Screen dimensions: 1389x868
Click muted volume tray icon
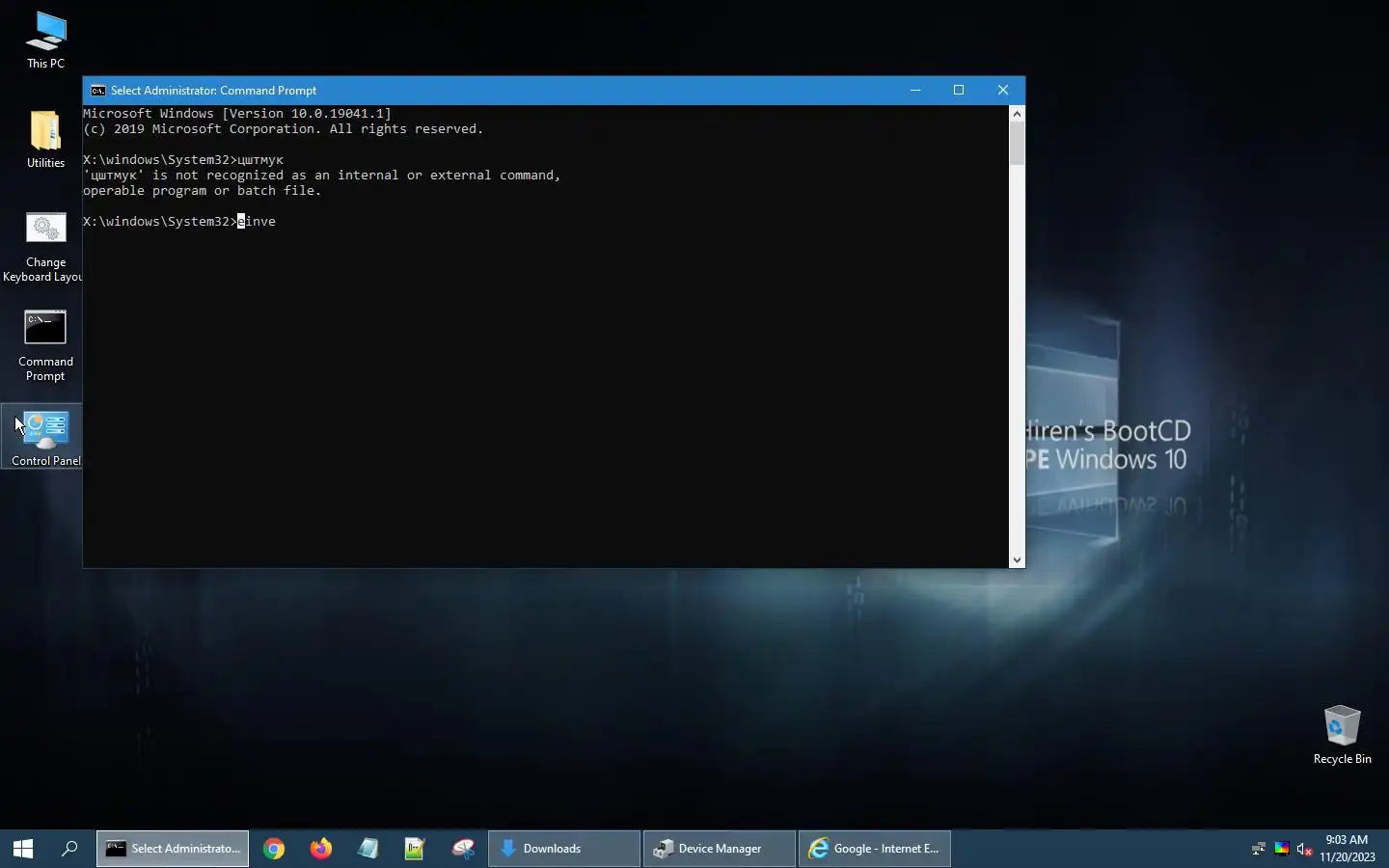pos(1304,849)
